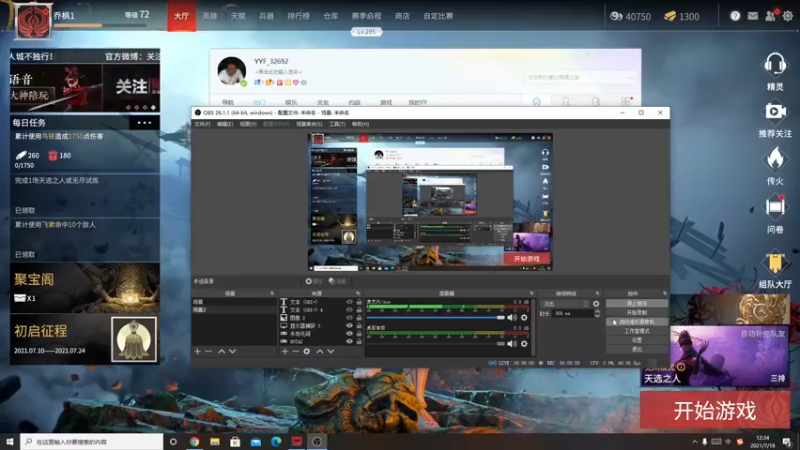
Task: Open source properties gear below sources list
Action: (x=307, y=351)
